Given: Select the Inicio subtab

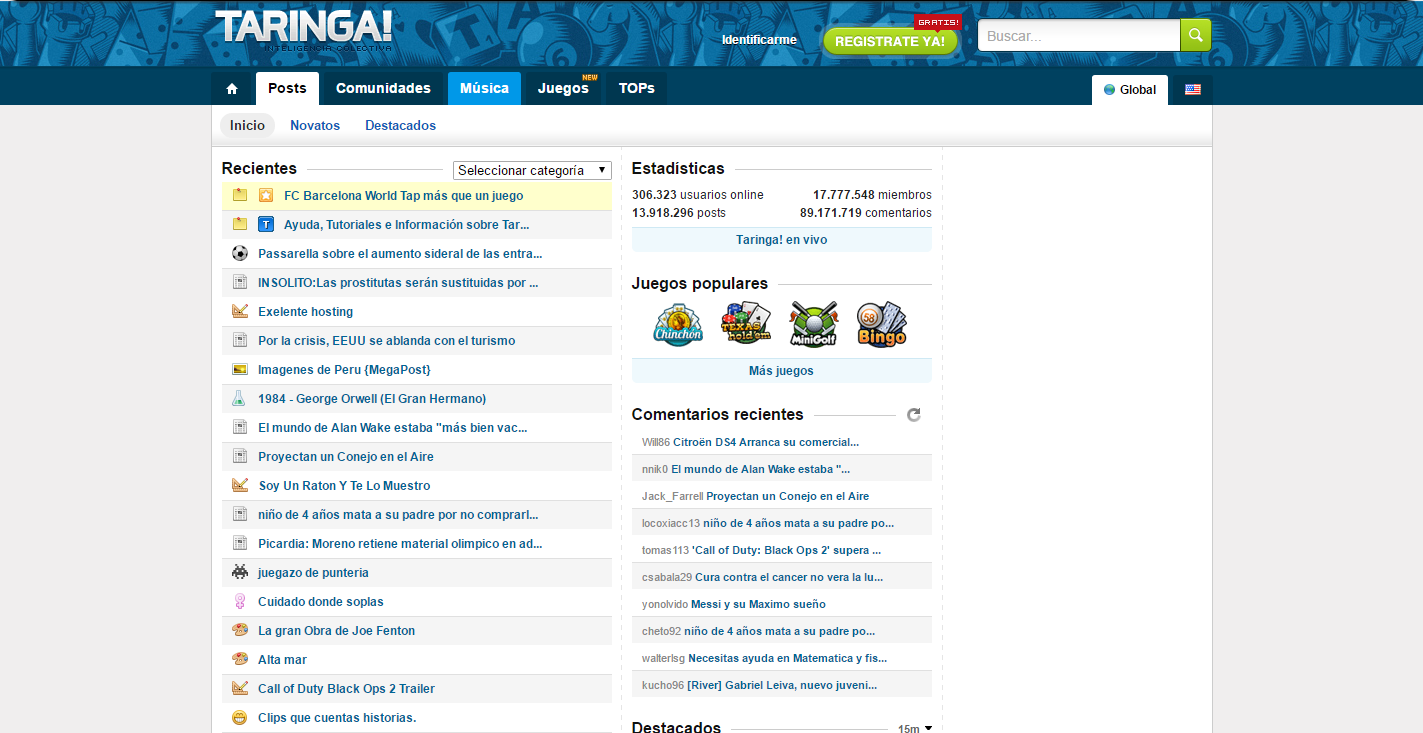Looking at the screenshot, I should click(x=247, y=125).
